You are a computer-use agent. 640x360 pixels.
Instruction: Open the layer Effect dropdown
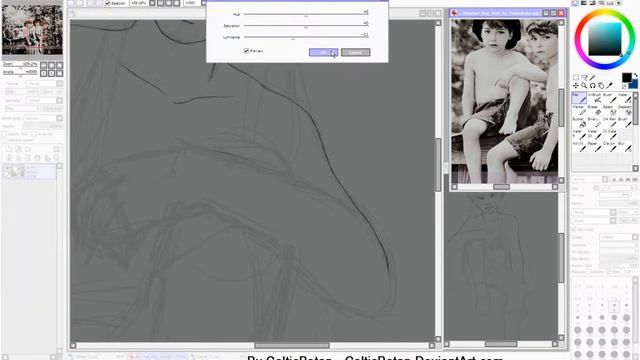[x=44, y=100]
